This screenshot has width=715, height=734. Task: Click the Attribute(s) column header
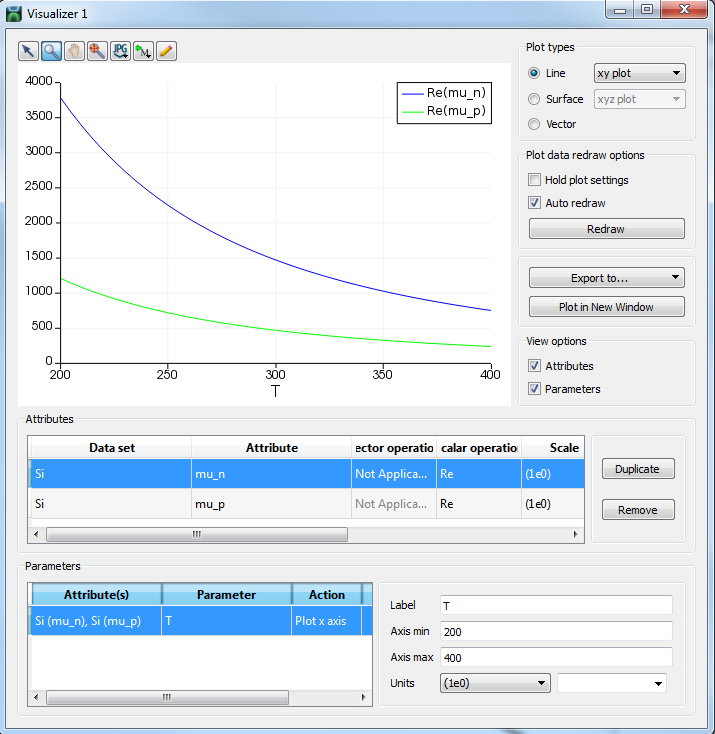coord(96,595)
